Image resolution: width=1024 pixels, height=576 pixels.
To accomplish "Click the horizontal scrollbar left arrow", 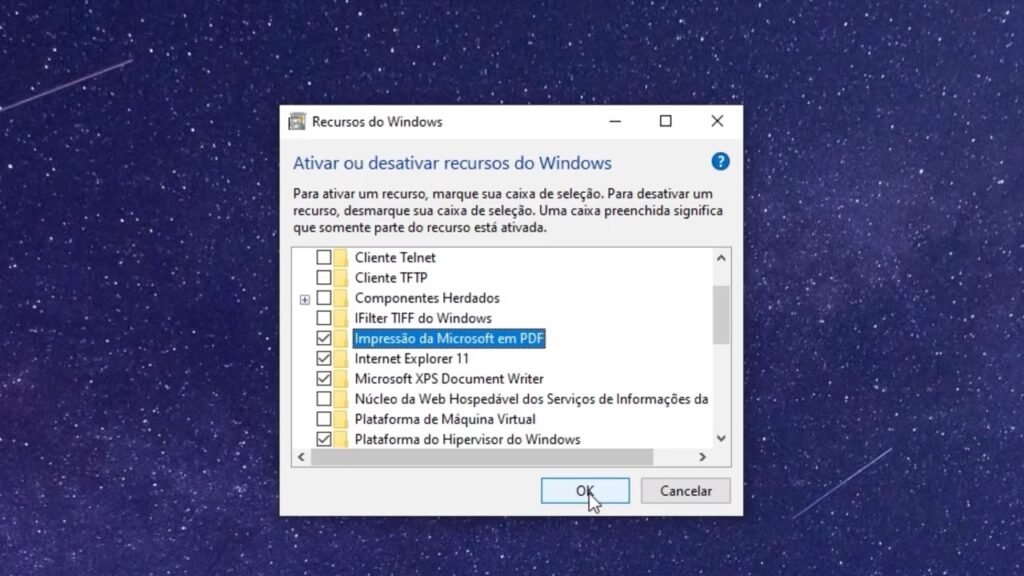I will coord(301,457).
